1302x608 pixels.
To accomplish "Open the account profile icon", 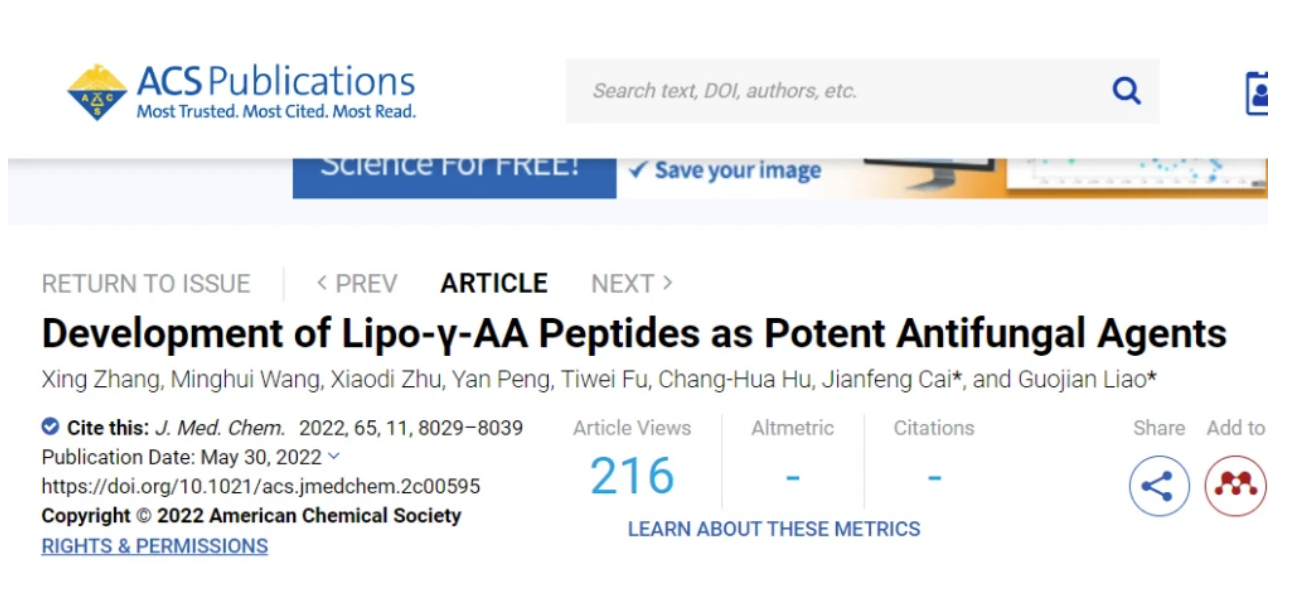I will pyautogui.click(x=1257, y=93).
